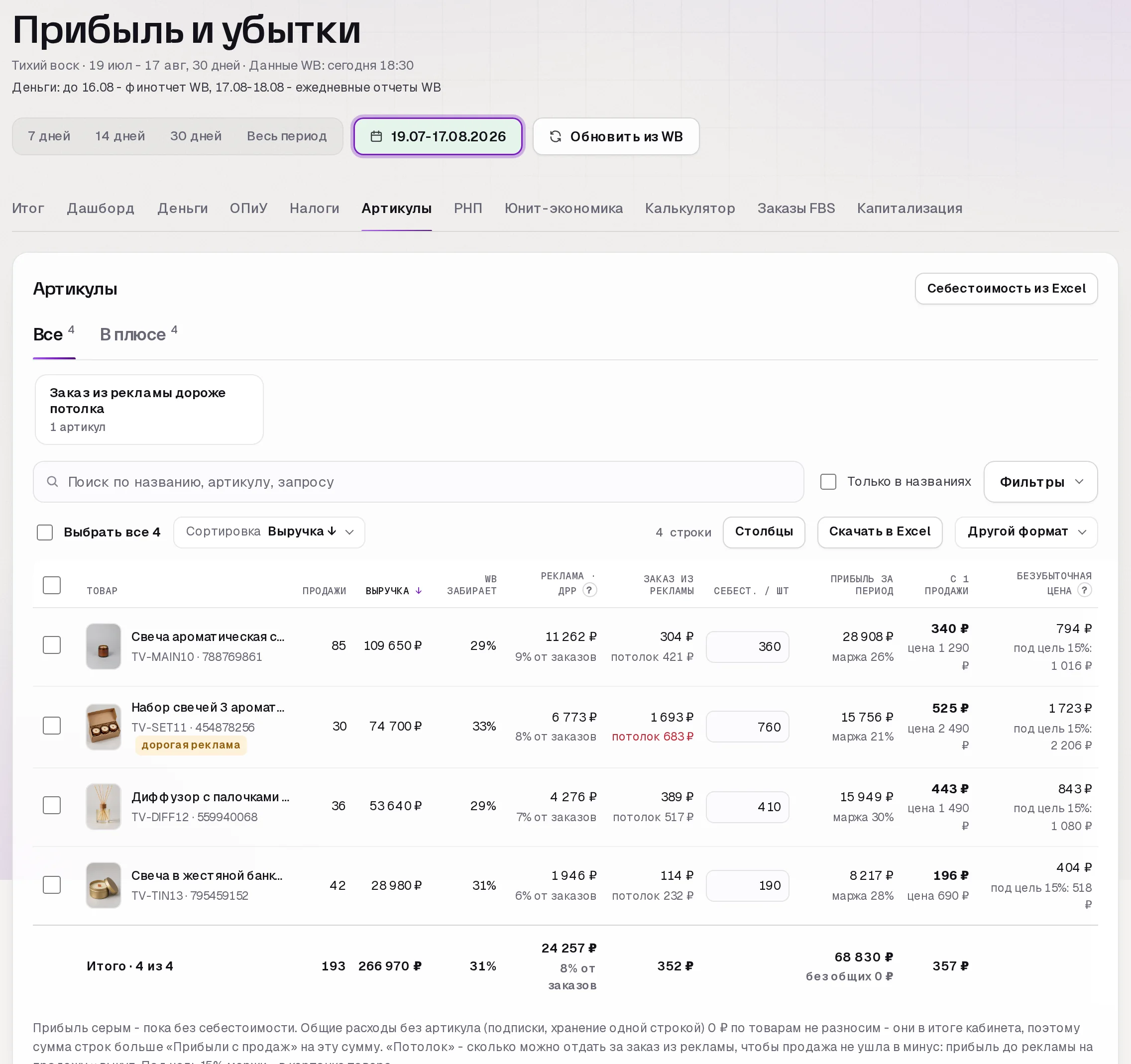Open thumbnail of Свеча ароматическая product
The height and width of the screenshot is (1064, 1131).
pyautogui.click(x=103, y=646)
